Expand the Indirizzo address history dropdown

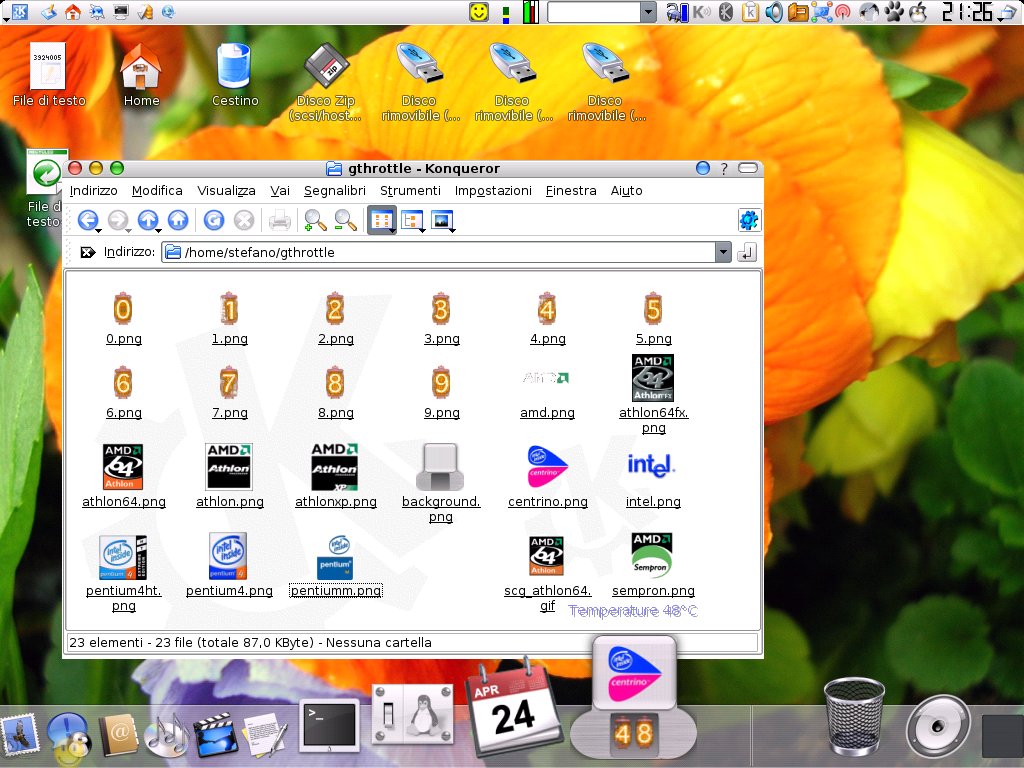[x=723, y=252]
